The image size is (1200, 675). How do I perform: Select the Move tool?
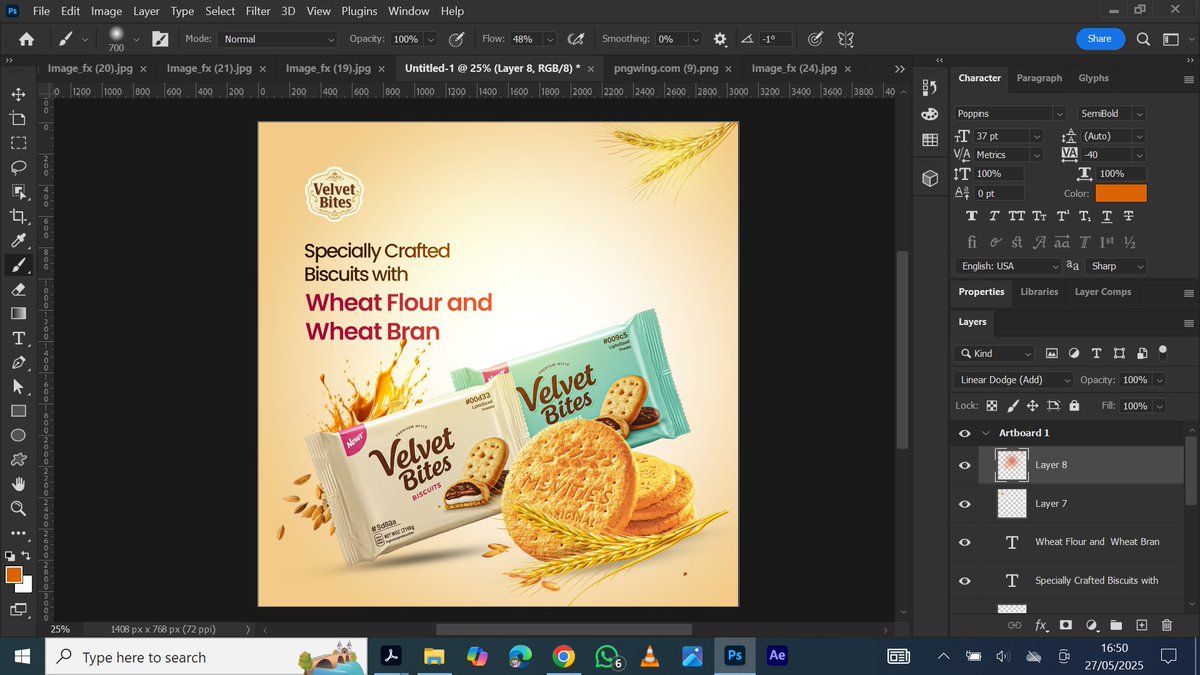18,94
